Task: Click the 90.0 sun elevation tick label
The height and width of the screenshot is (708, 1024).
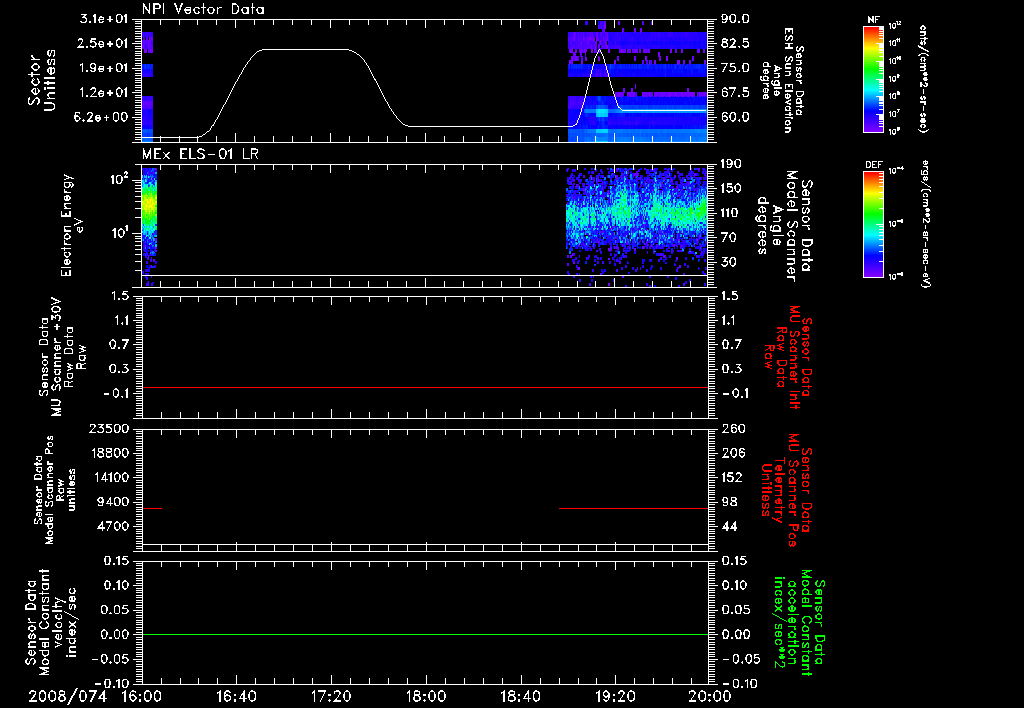Action: 735,19
